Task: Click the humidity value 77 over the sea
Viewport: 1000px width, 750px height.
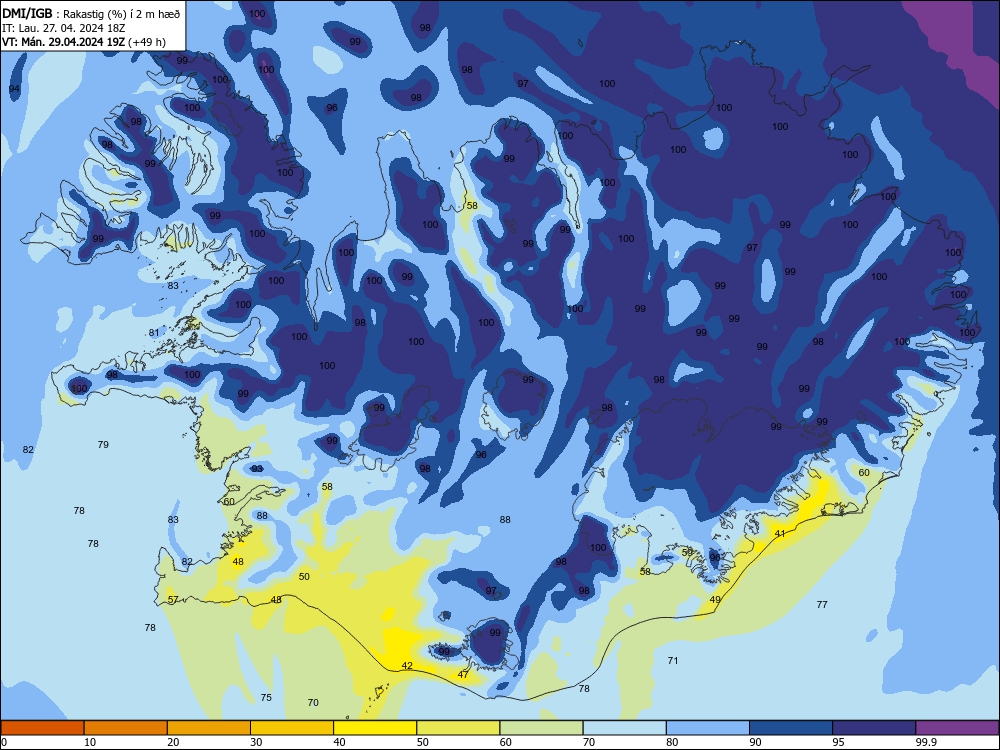Action: pyautogui.click(x=822, y=605)
